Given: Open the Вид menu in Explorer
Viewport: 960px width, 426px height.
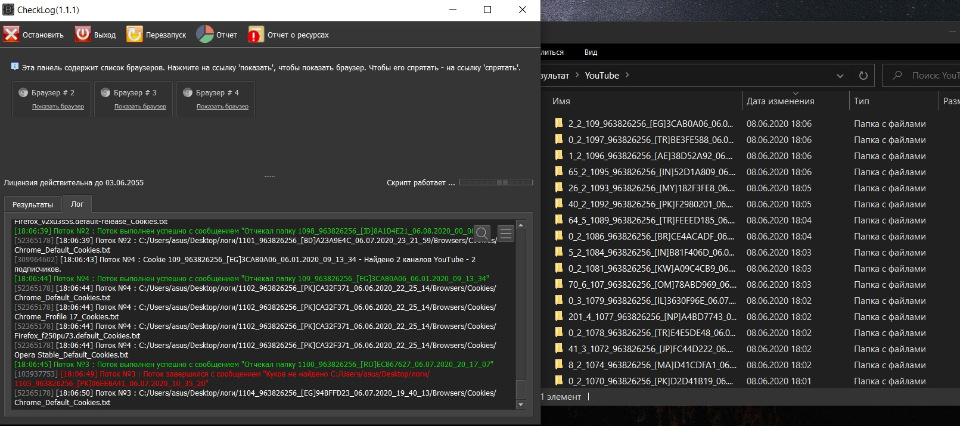Looking at the screenshot, I should click(x=590, y=52).
